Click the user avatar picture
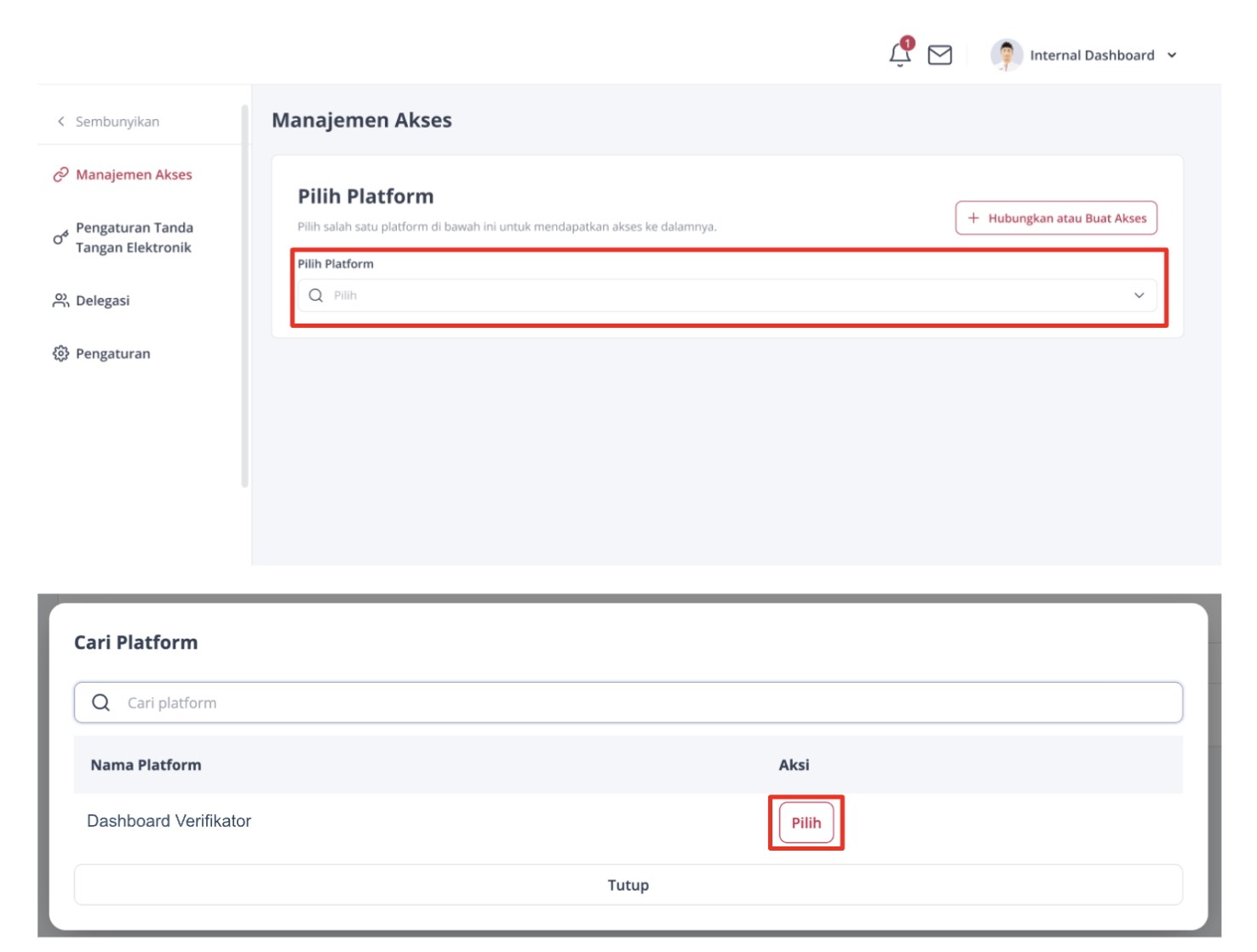 tap(1006, 55)
